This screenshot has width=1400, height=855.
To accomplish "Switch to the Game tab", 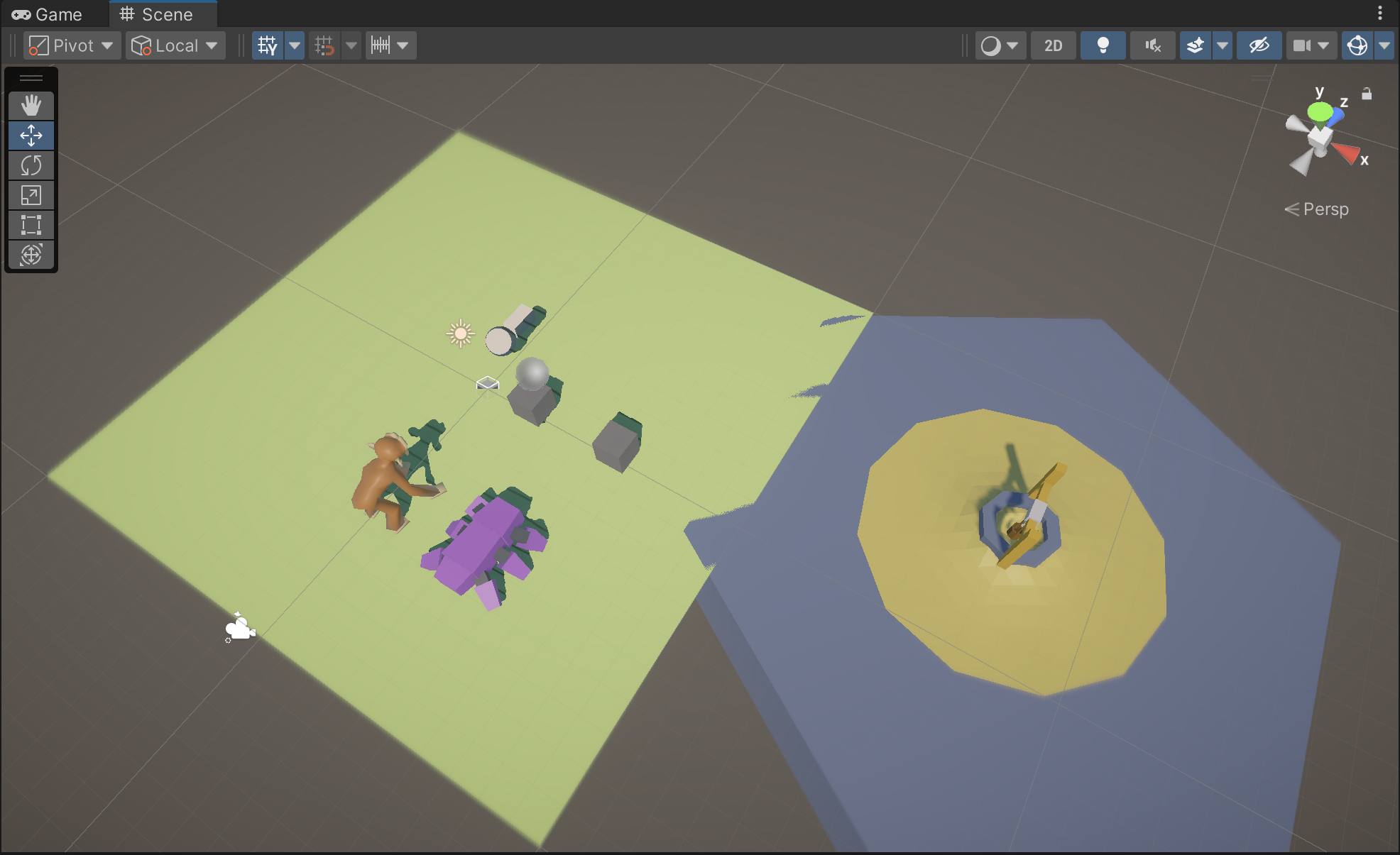I will [x=48, y=14].
